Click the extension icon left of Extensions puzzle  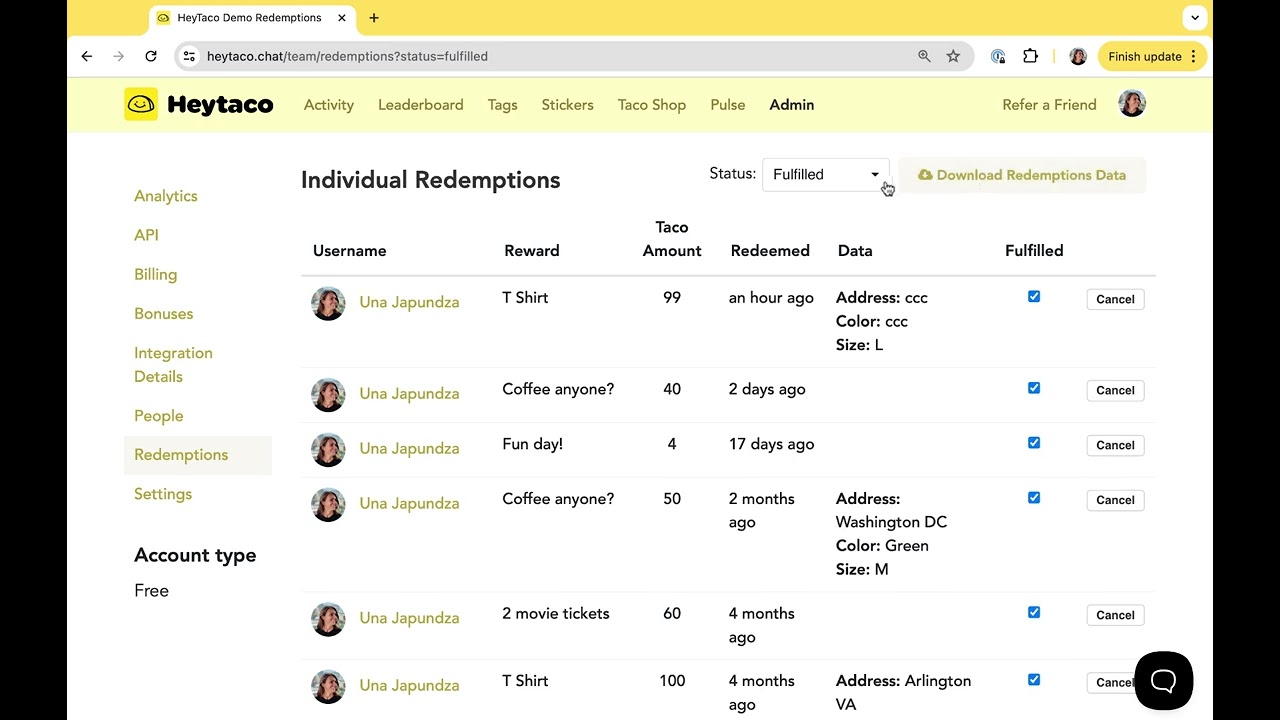(x=998, y=57)
